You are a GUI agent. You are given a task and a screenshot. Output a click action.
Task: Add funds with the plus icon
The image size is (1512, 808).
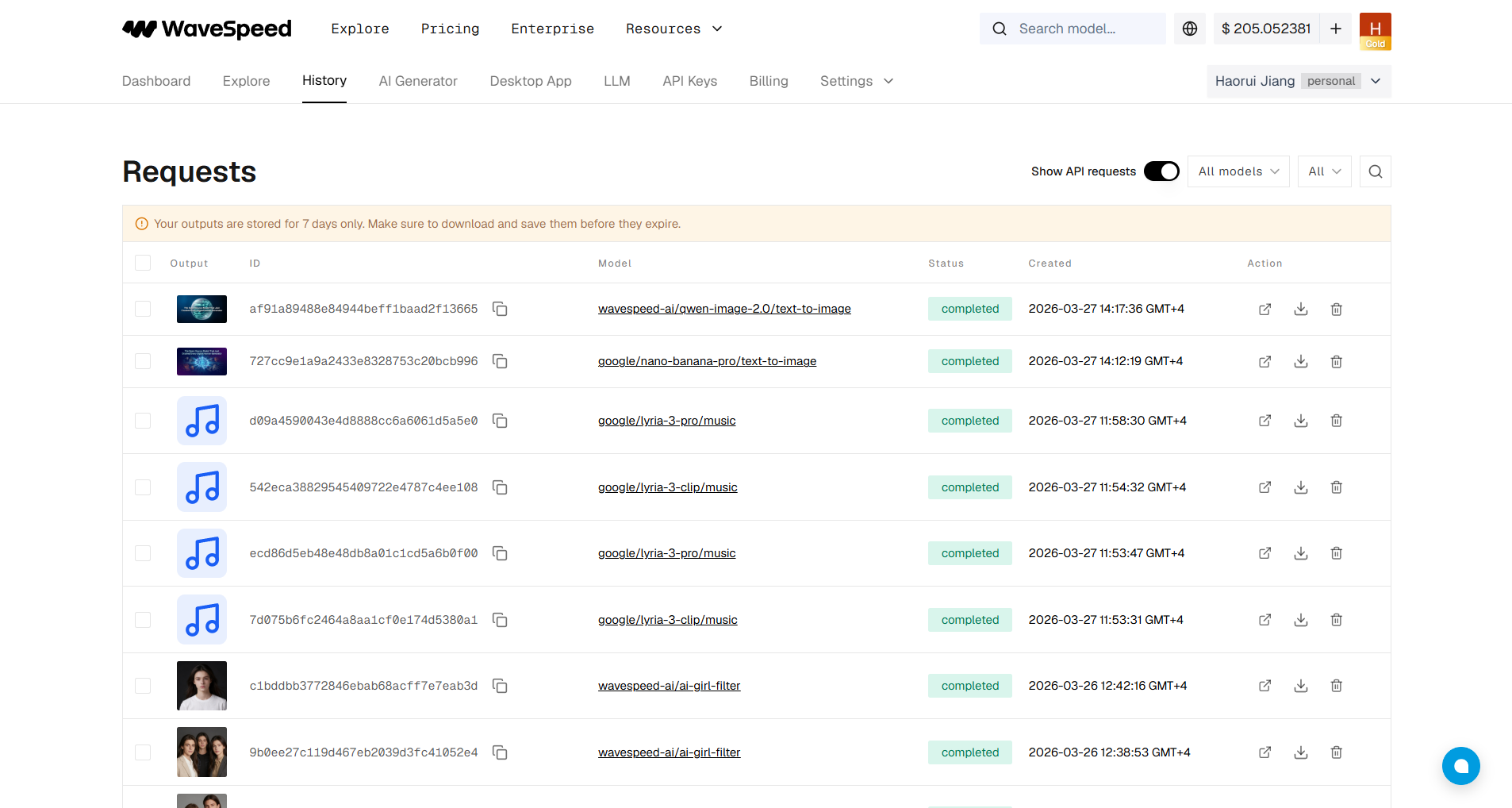[1336, 29]
